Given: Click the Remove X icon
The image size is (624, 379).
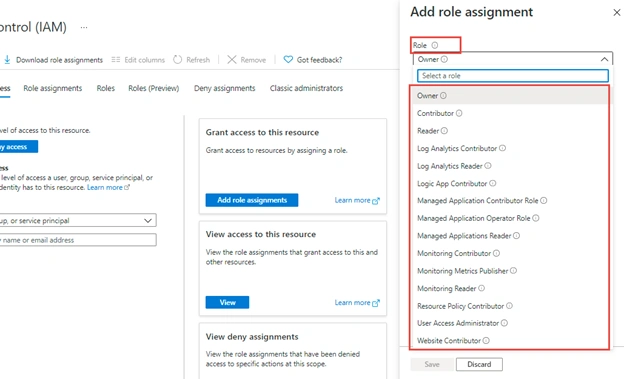Looking at the screenshot, I should click(x=232, y=60).
